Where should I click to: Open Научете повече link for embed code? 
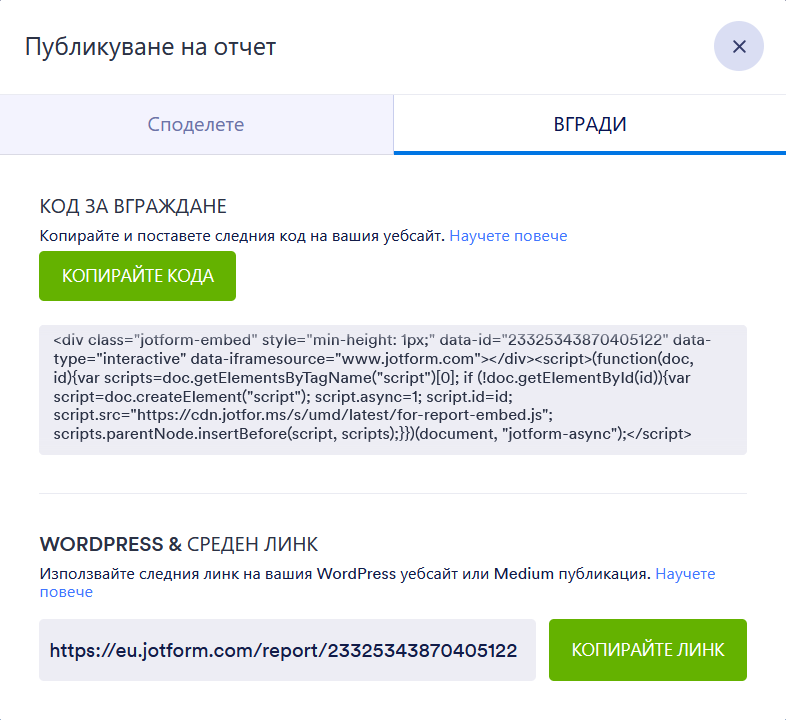tap(508, 236)
